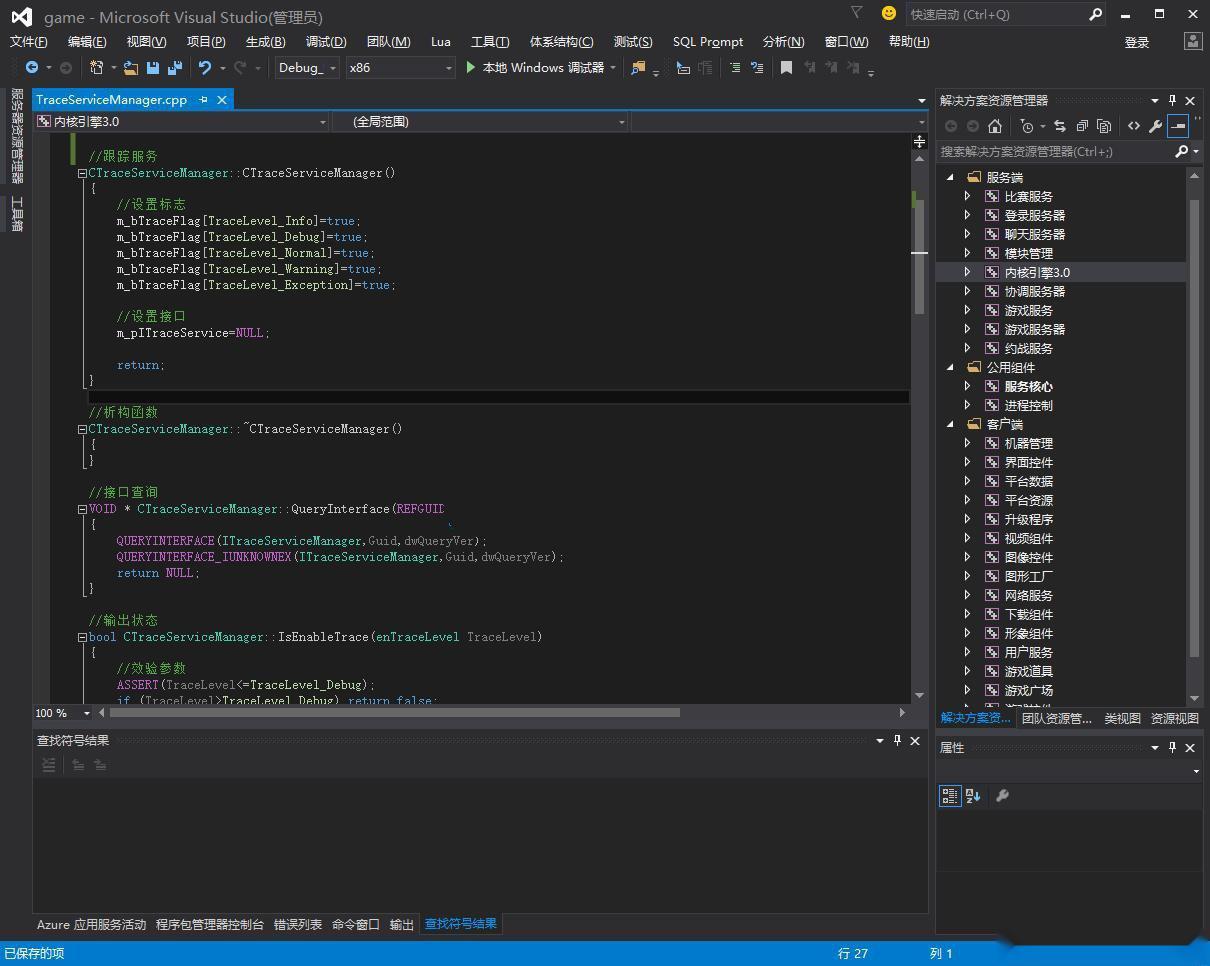Switch to the 错误列表 tab
Viewport: 1210px width, 966px height.
coord(298,925)
